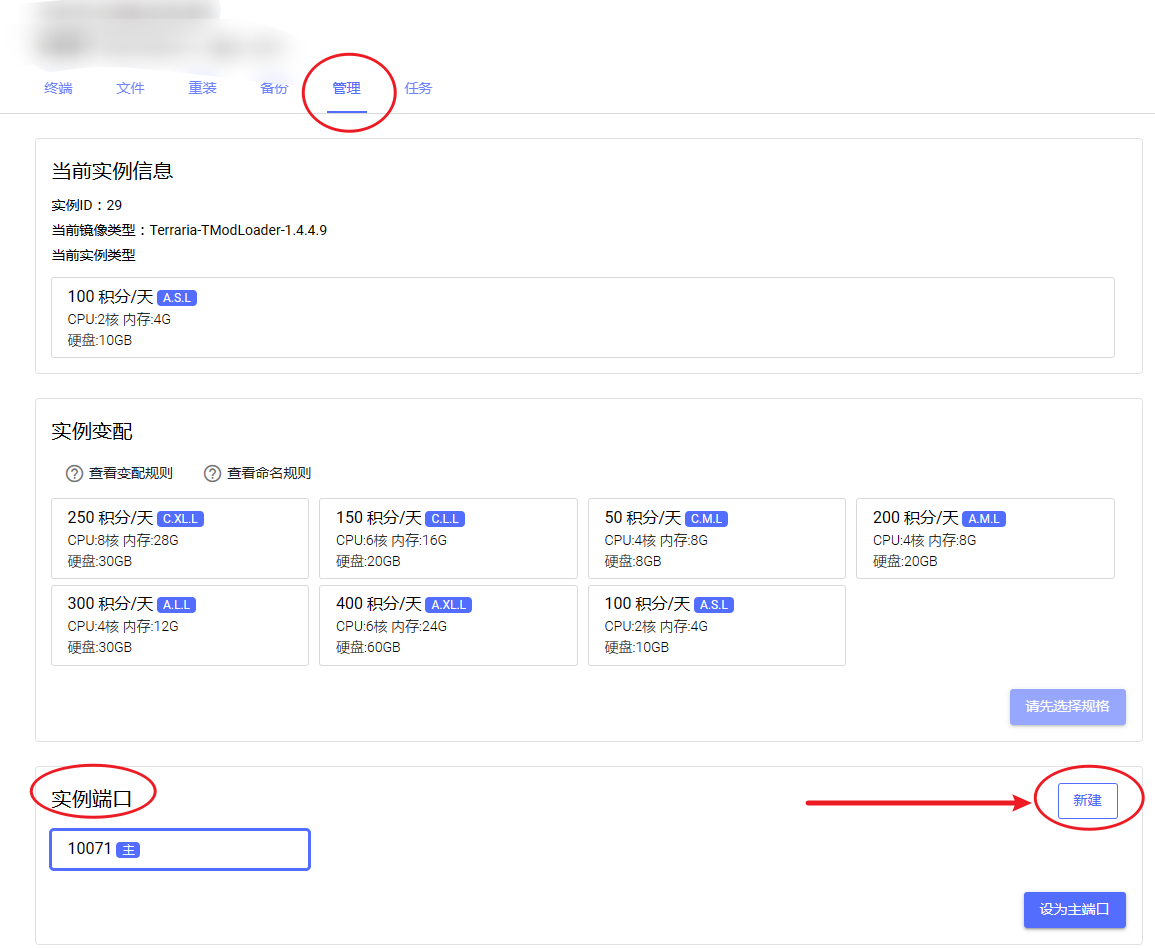
Task: Click the 请先选择规格 button
Action: click(x=1067, y=706)
